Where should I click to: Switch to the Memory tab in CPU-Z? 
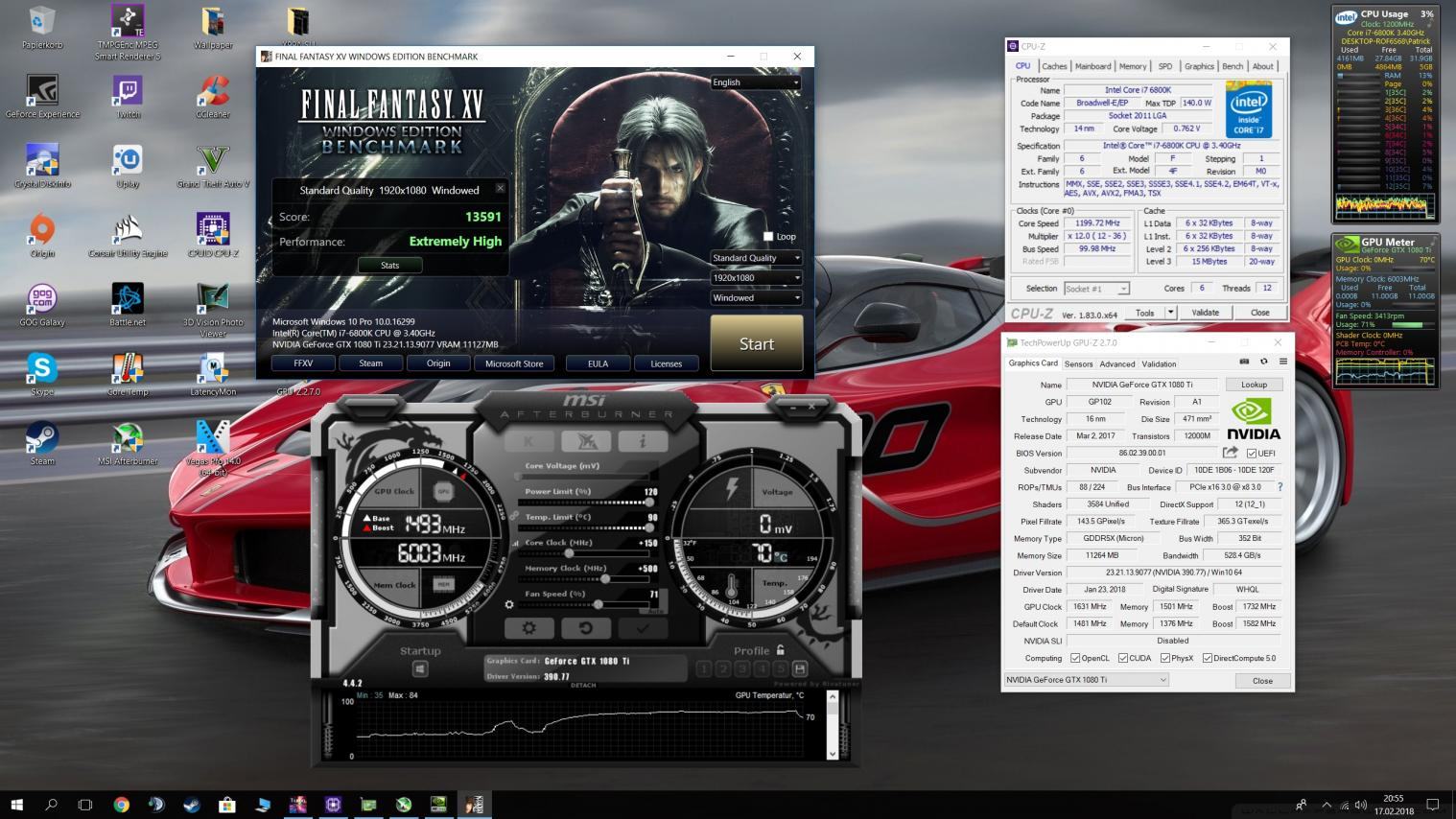(1133, 66)
